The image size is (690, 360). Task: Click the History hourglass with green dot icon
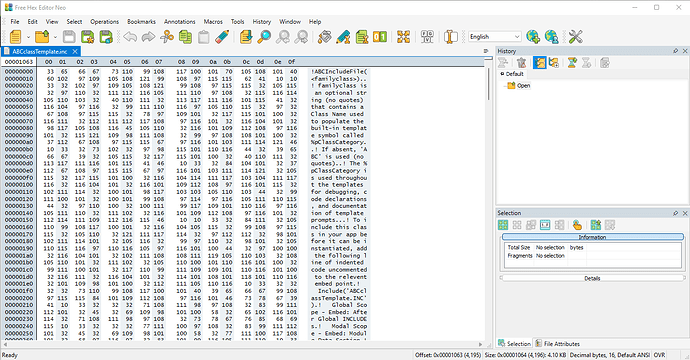click(x=572, y=63)
